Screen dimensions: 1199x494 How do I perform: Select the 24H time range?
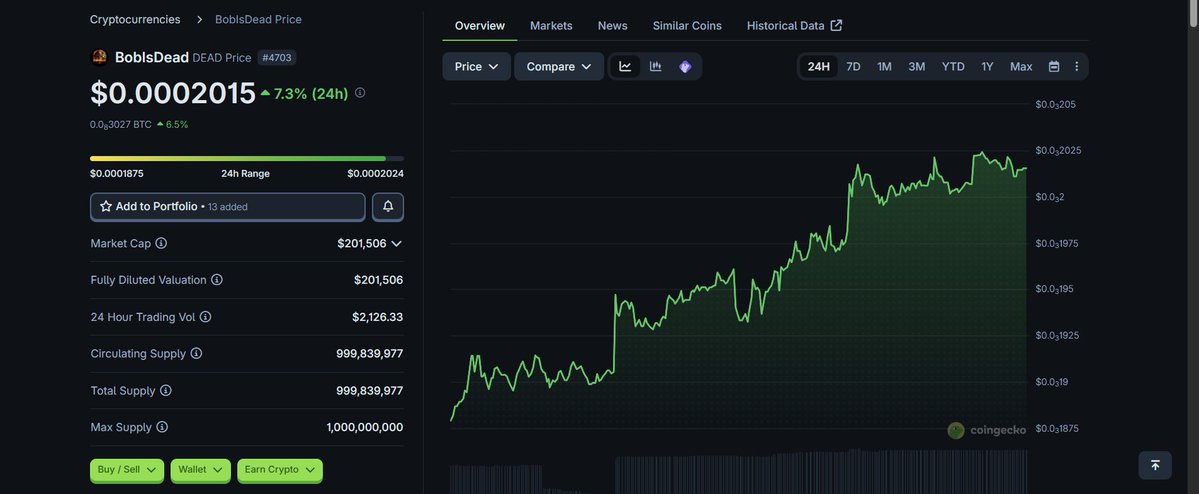818,67
